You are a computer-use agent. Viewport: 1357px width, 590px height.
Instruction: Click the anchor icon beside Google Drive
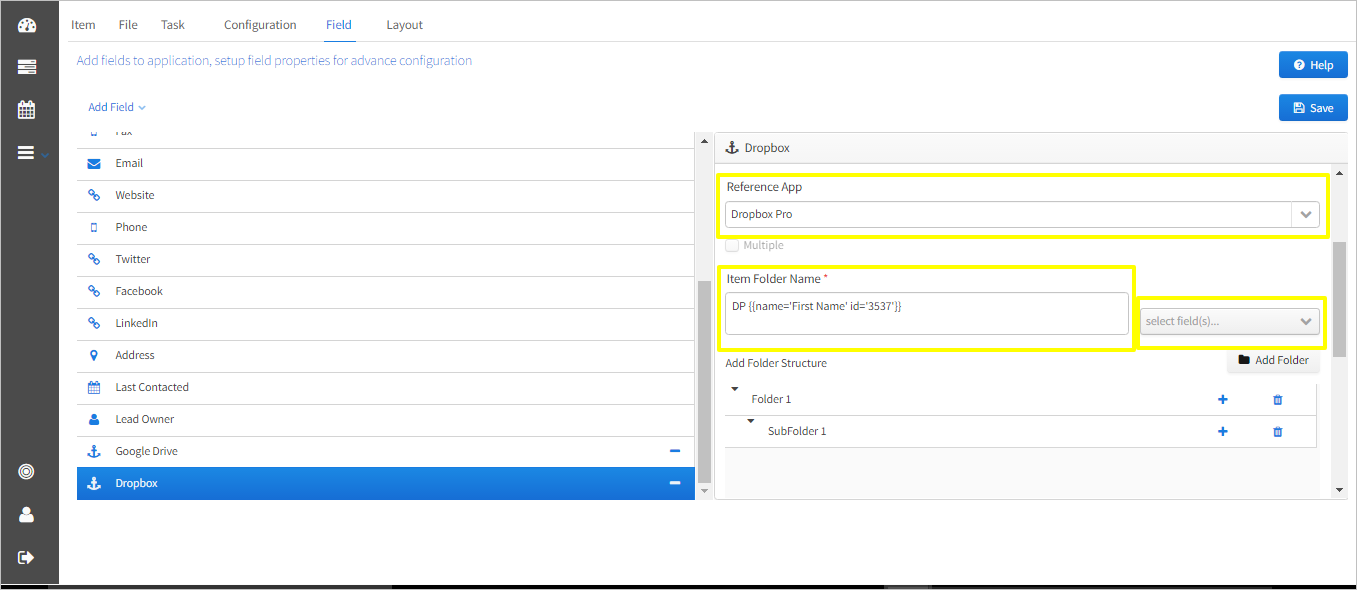point(94,451)
